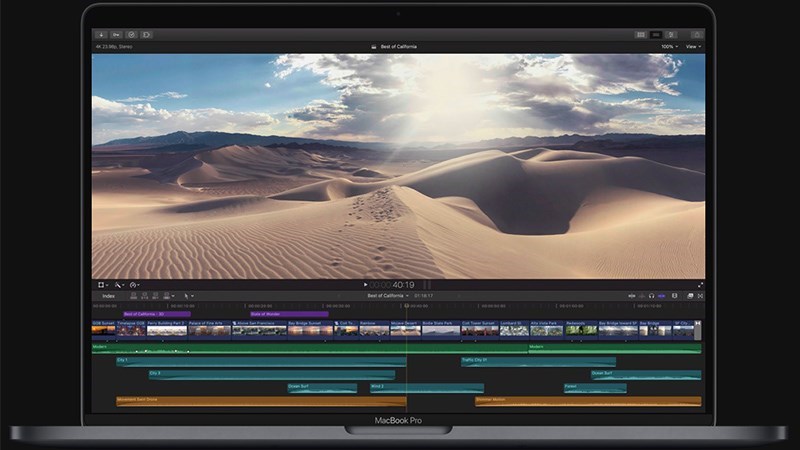Toggle video and audio skimming icon
Viewport: 800px width, 450px height.
point(632,295)
